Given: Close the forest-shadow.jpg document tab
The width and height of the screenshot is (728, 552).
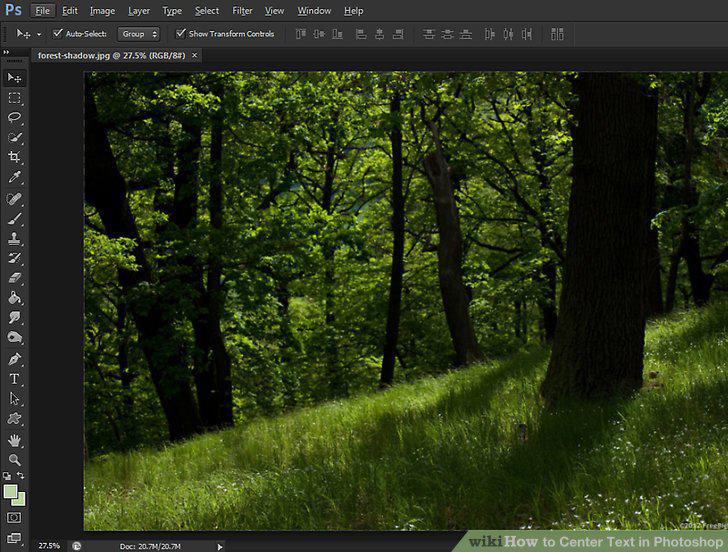Looking at the screenshot, I should pyautogui.click(x=195, y=55).
